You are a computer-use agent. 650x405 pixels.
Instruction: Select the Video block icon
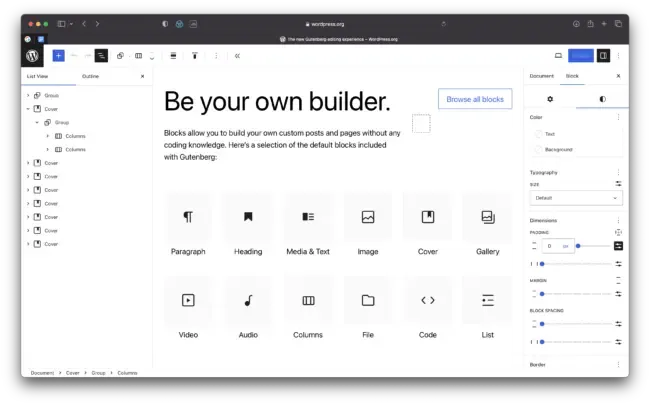188,300
